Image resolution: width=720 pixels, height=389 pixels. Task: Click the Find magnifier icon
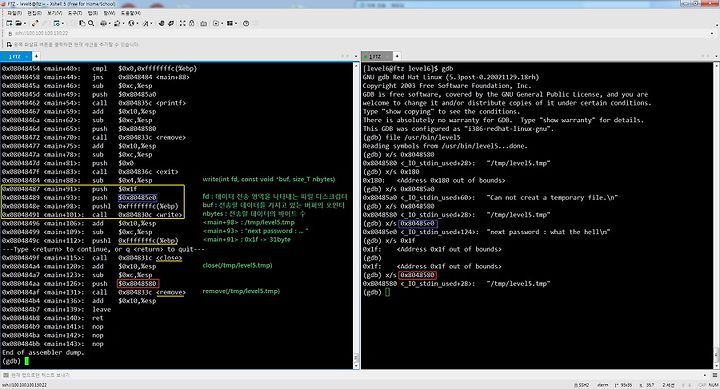[x=91, y=23]
